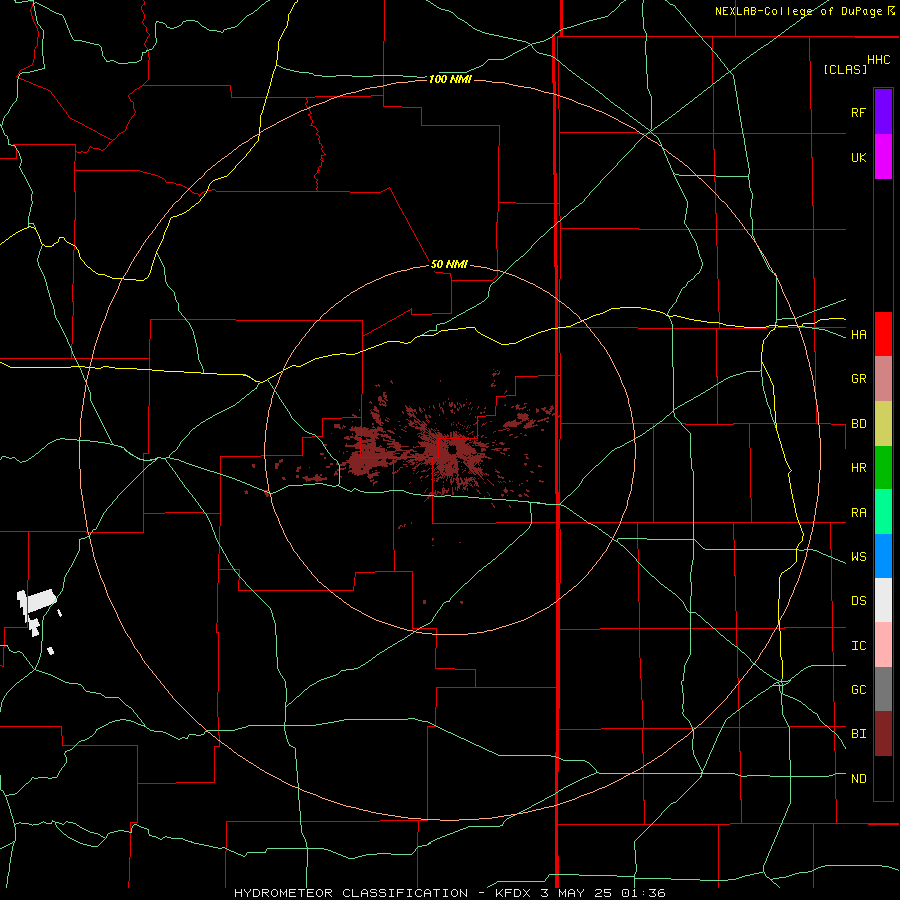Click the GC legend label
The height and width of the screenshot is (900, 900).
[x=858, y=689]
